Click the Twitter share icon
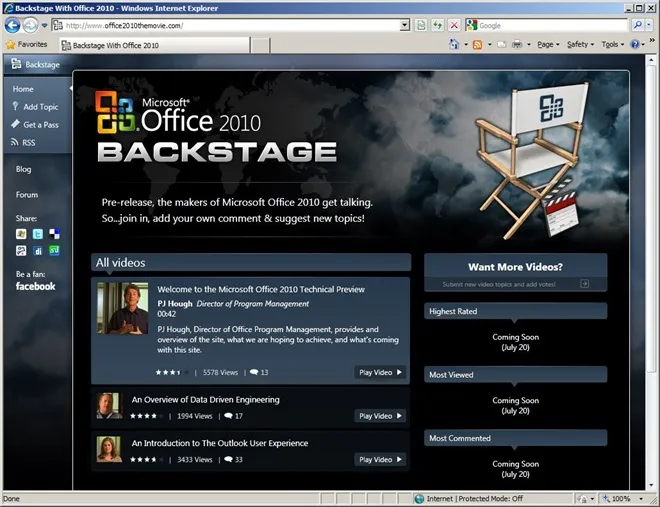The image size is (660, 507). 38,234
